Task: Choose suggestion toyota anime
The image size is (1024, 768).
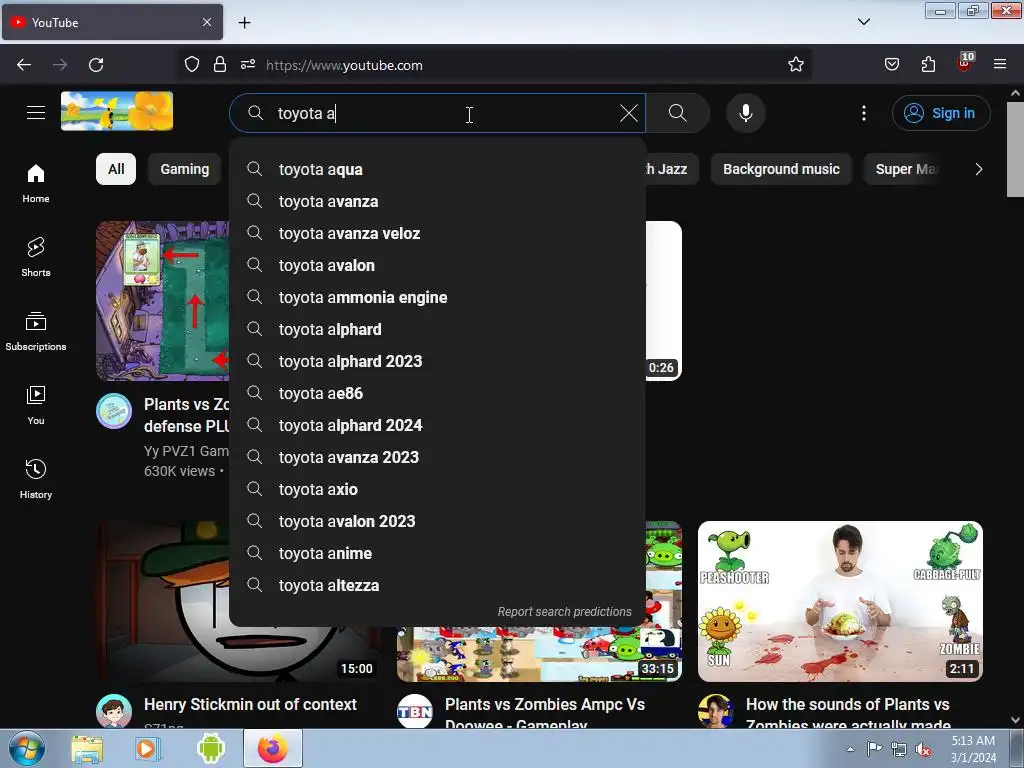Action: pyautogui.click(x=437, y=553)
